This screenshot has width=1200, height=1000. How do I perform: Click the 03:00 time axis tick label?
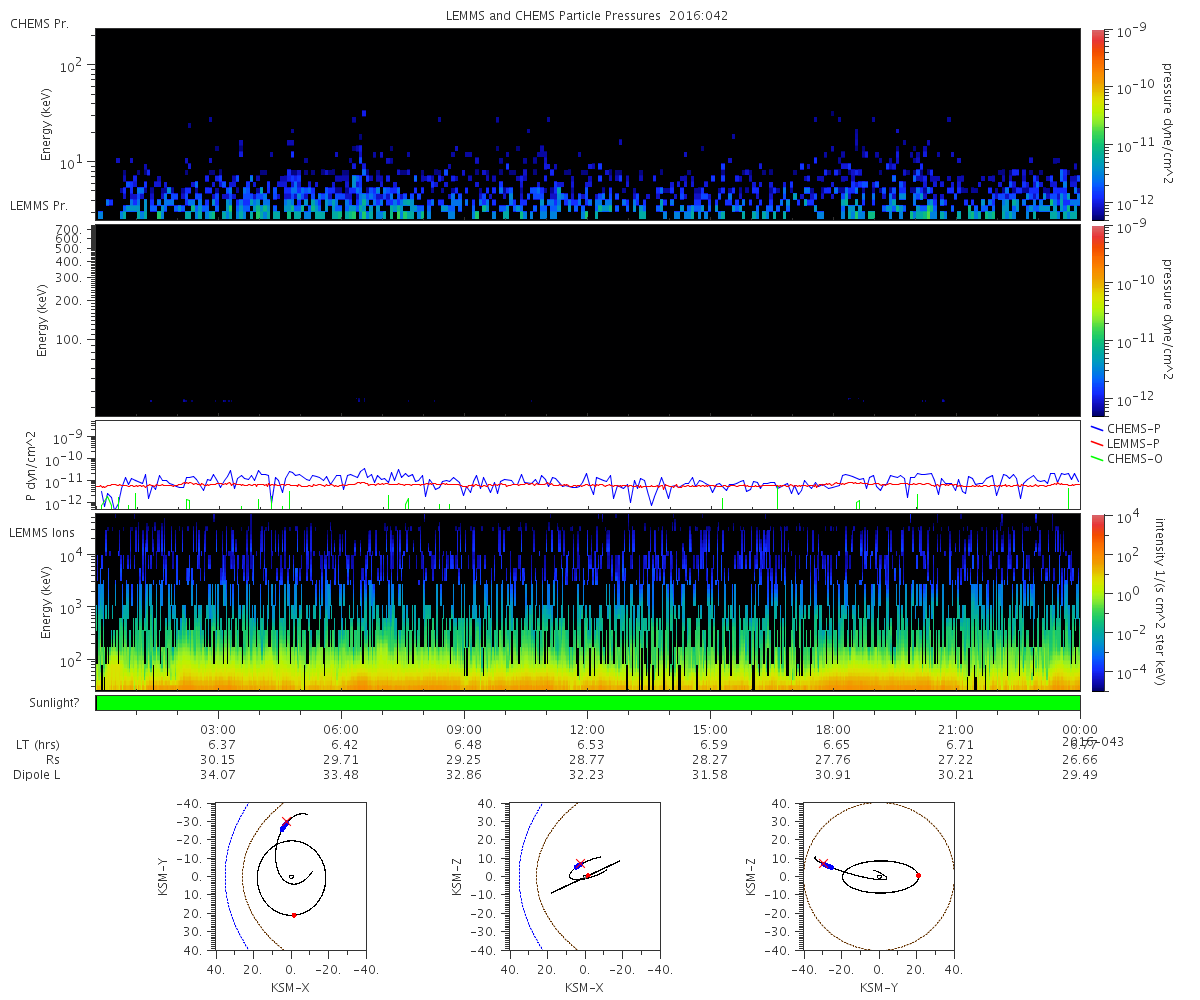[218, 729]
